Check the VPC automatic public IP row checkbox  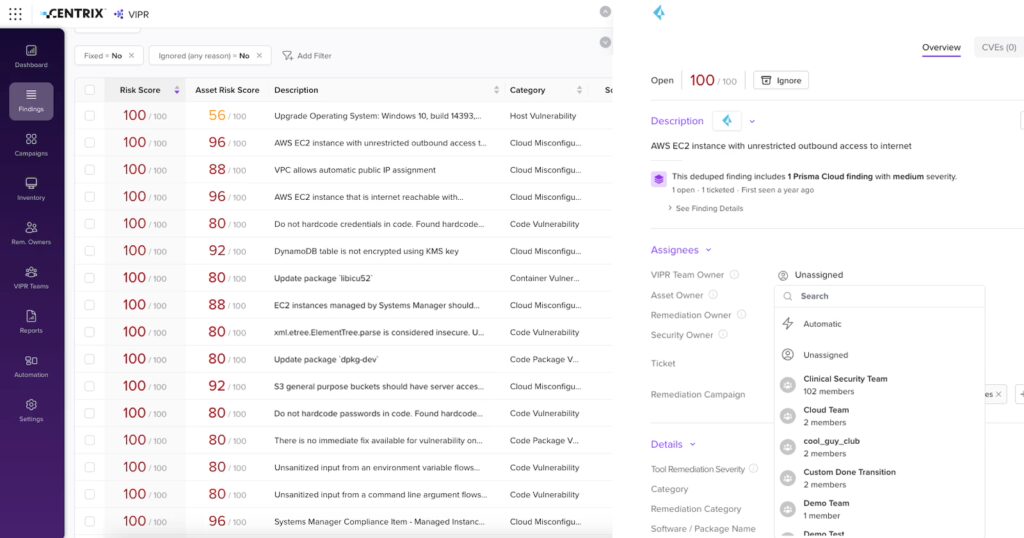coord(90,170)
